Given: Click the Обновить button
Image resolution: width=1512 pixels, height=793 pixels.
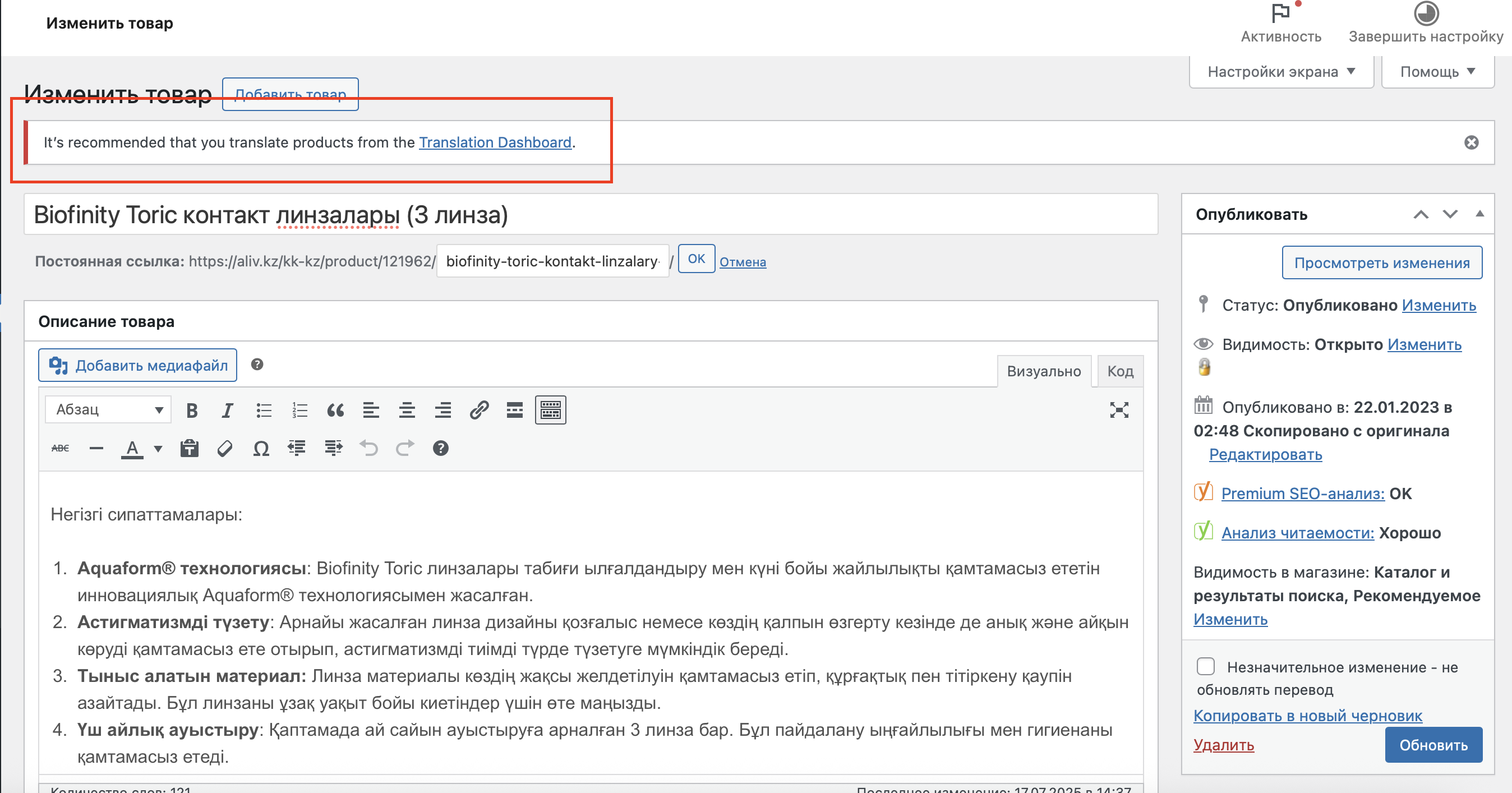Looking at the screenshot, I should coord(1433,745).
